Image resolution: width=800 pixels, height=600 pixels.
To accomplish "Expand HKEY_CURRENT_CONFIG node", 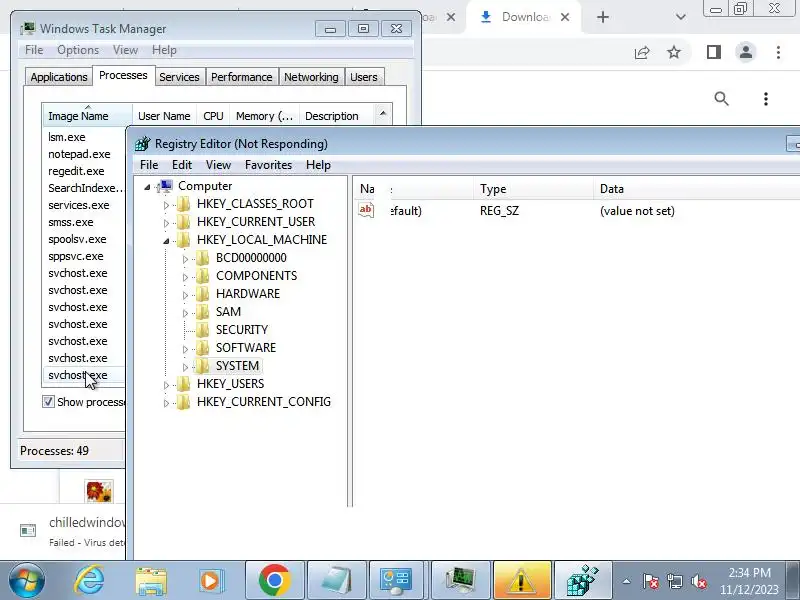I will tap(166, 403).
